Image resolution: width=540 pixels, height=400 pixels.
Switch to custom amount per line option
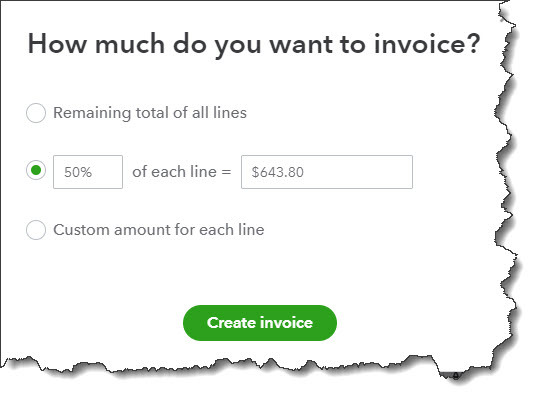(x=36, y=230)
